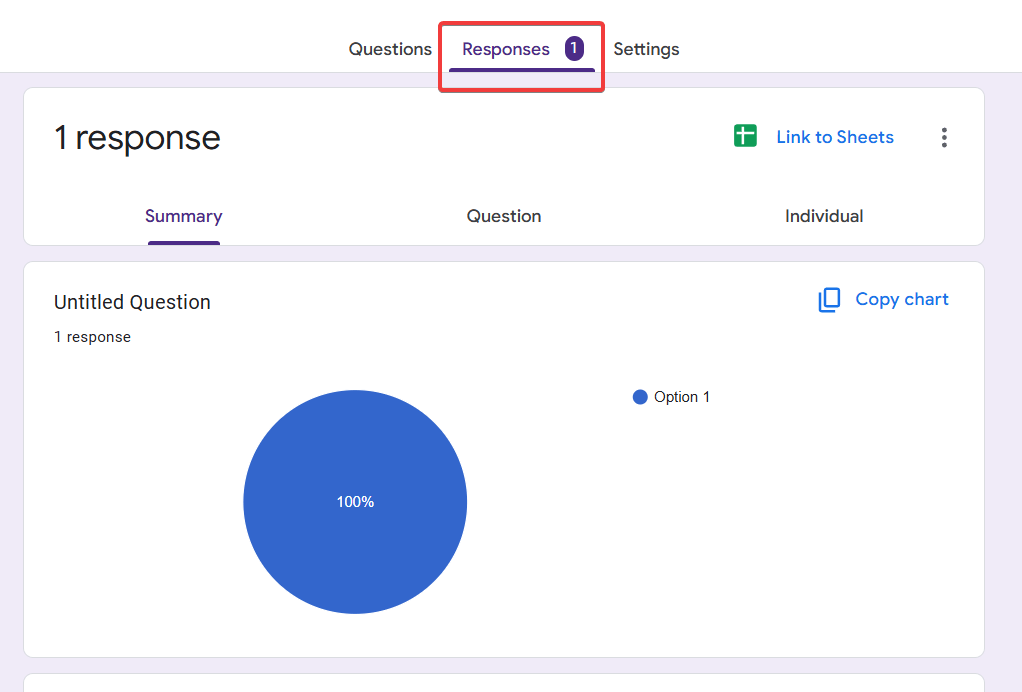Click the green Google Sheets icon
The height and width of the screenshot is (692, 1022).
pos(745,137)
